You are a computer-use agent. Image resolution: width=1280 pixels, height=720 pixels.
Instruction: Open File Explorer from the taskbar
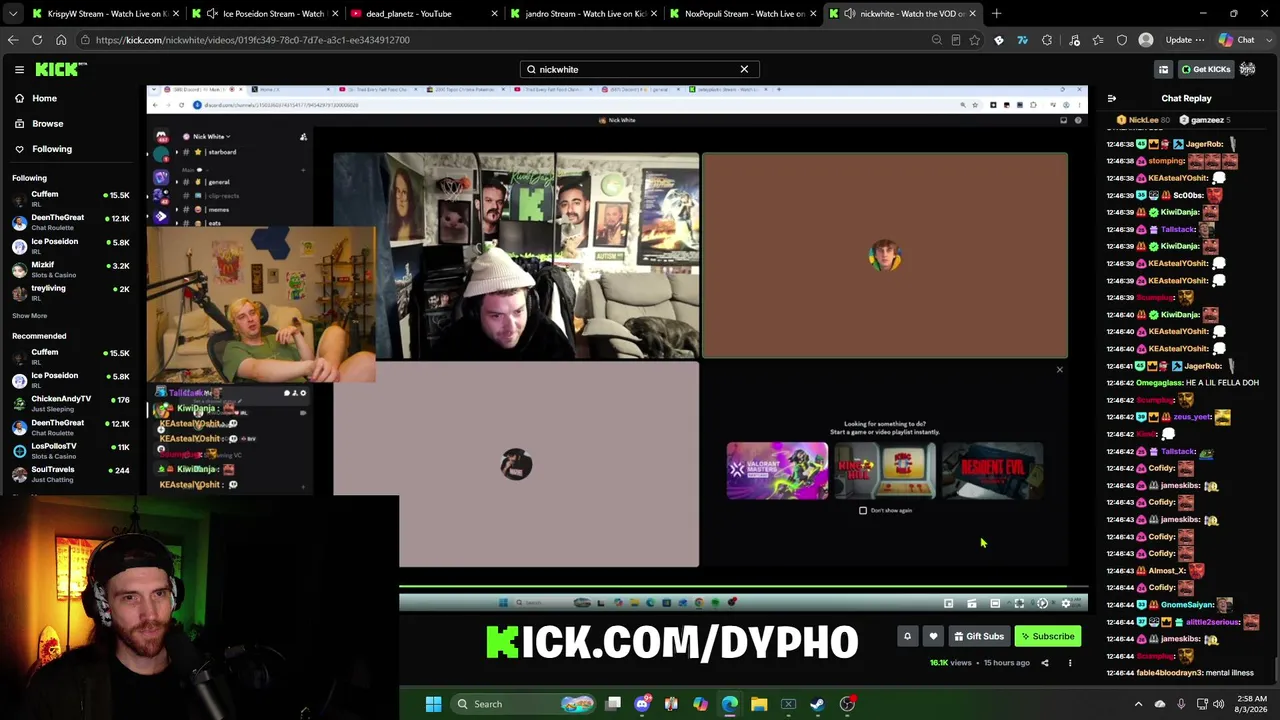pyautogui.click(x=759, y=704)
